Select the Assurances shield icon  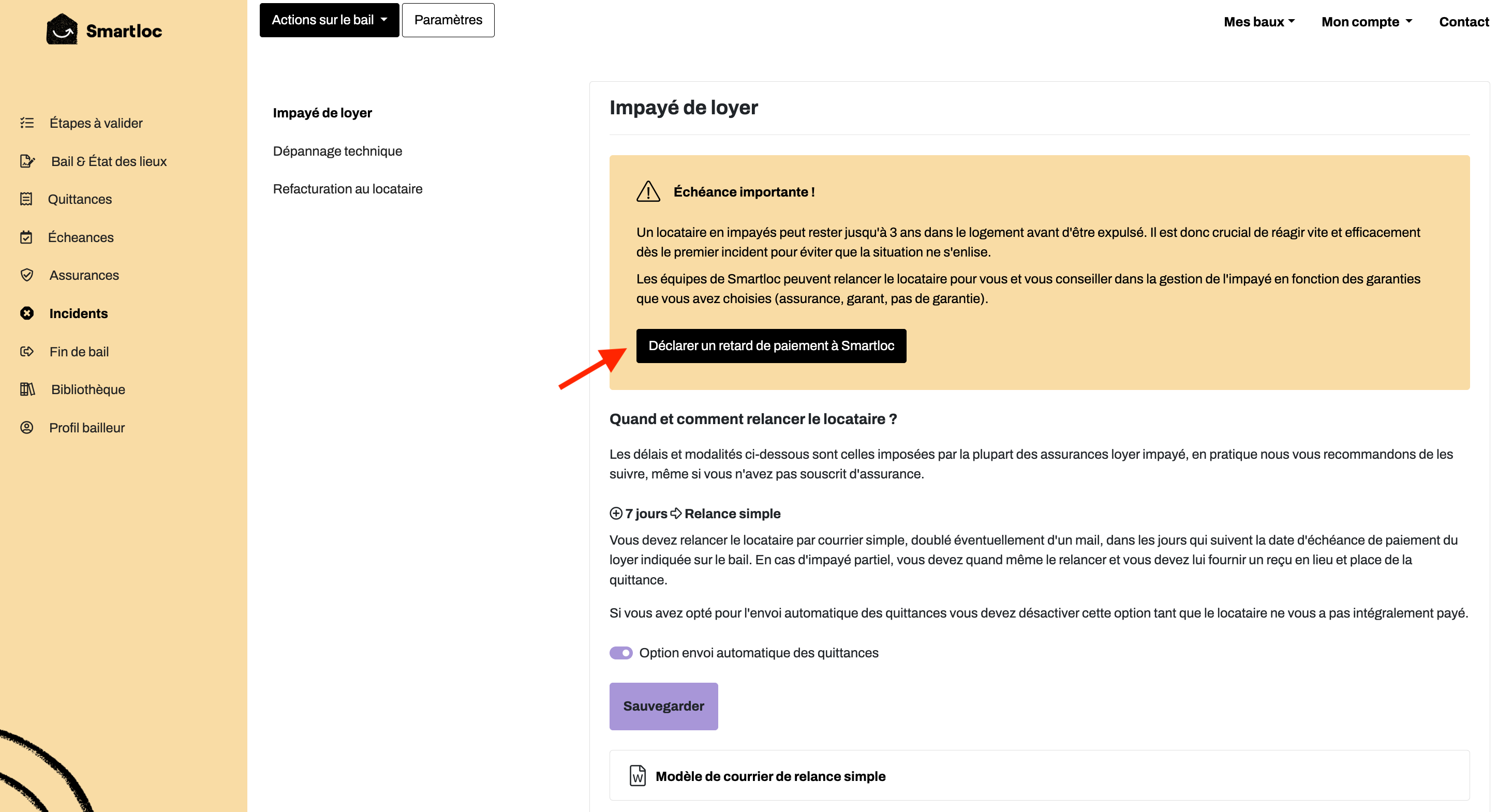click(x=27, y=275)
